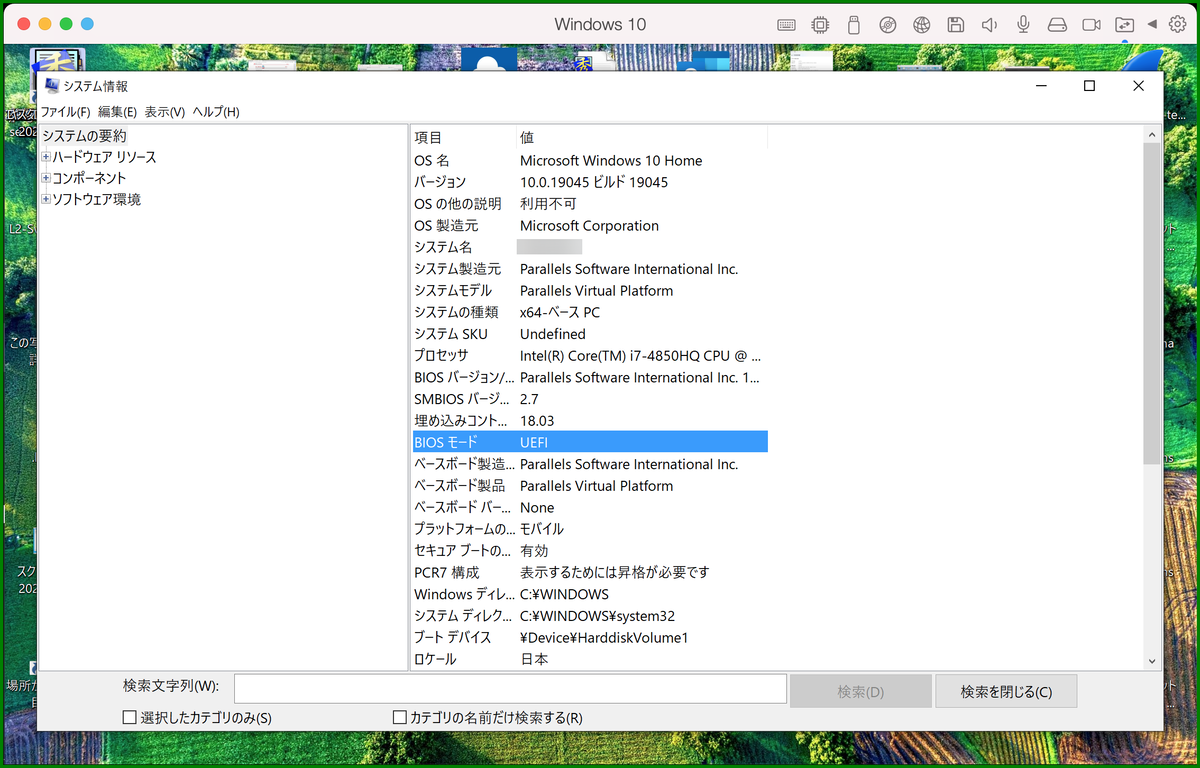This screenshot has width=1200, height=768.
Task: Click the scrollbar down arrow in details list
Action: coord(1151,661)
